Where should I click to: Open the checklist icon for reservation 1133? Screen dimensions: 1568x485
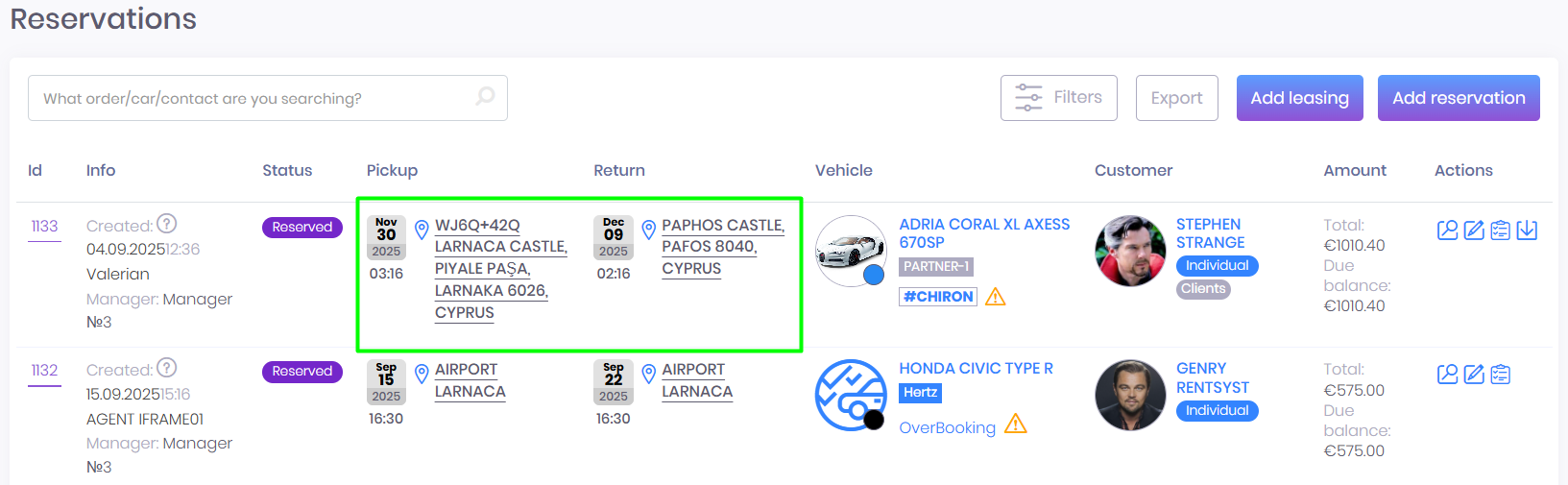1501,230
